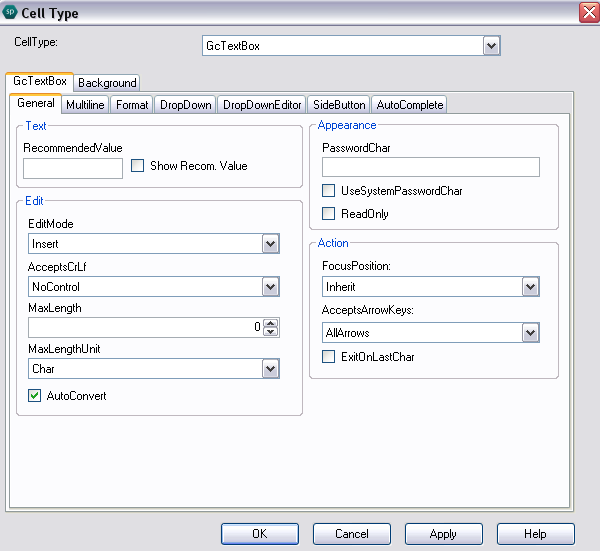Enable Show Recom. Value checkbox
600x551 pixels.
click(137, 166)
